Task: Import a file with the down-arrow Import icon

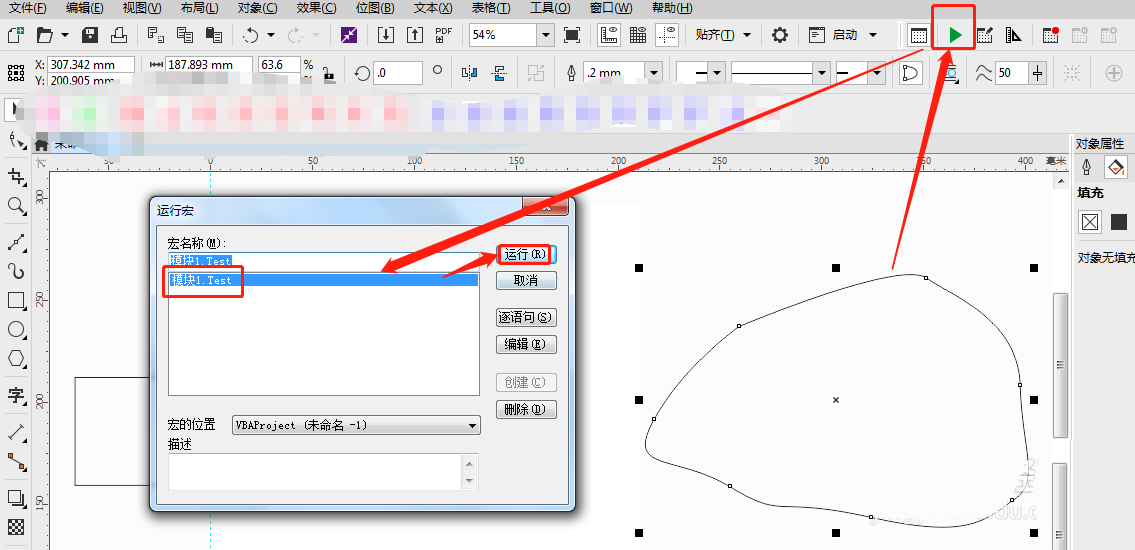Action: tap(386, 35)
